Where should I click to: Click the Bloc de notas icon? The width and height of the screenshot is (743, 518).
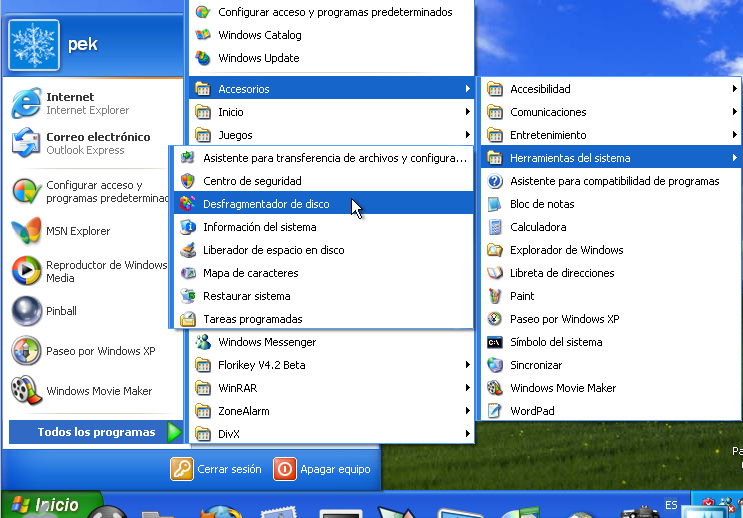tap(495, 204)
